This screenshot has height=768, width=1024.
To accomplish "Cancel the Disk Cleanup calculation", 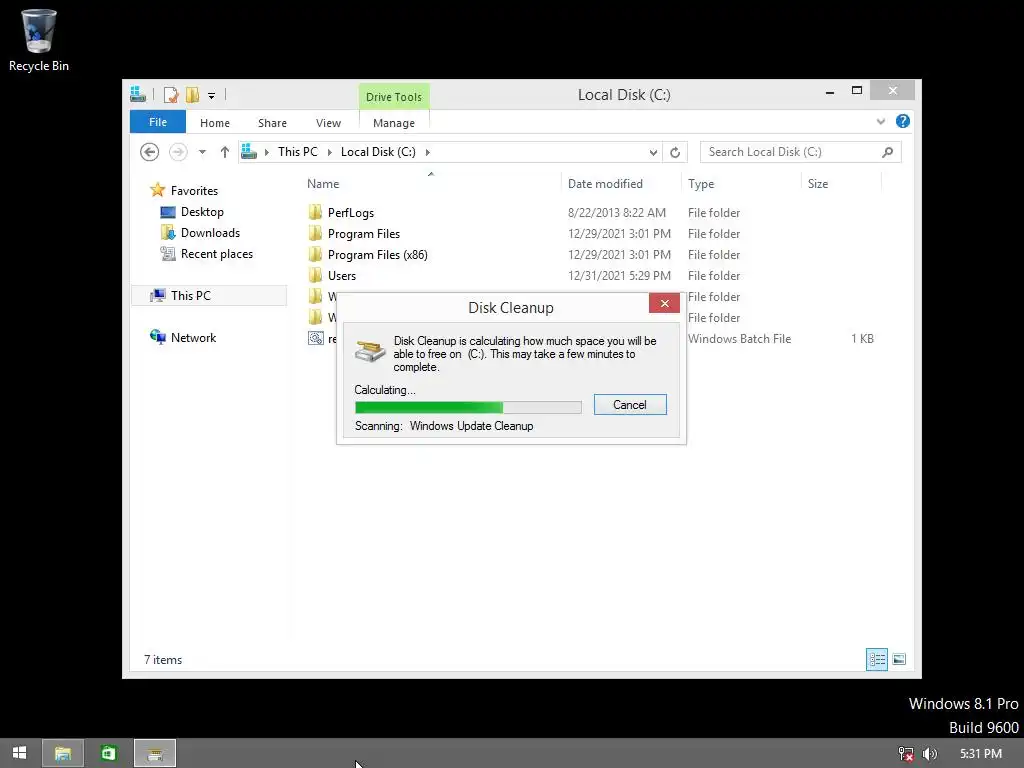I will 630,404.
